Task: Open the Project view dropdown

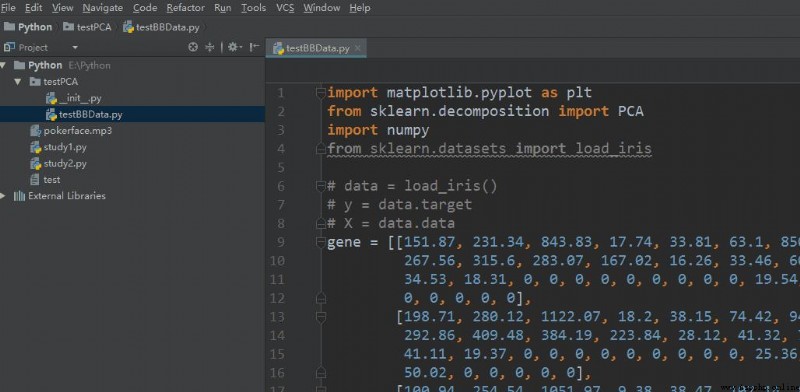Action: tap(75, 47)
